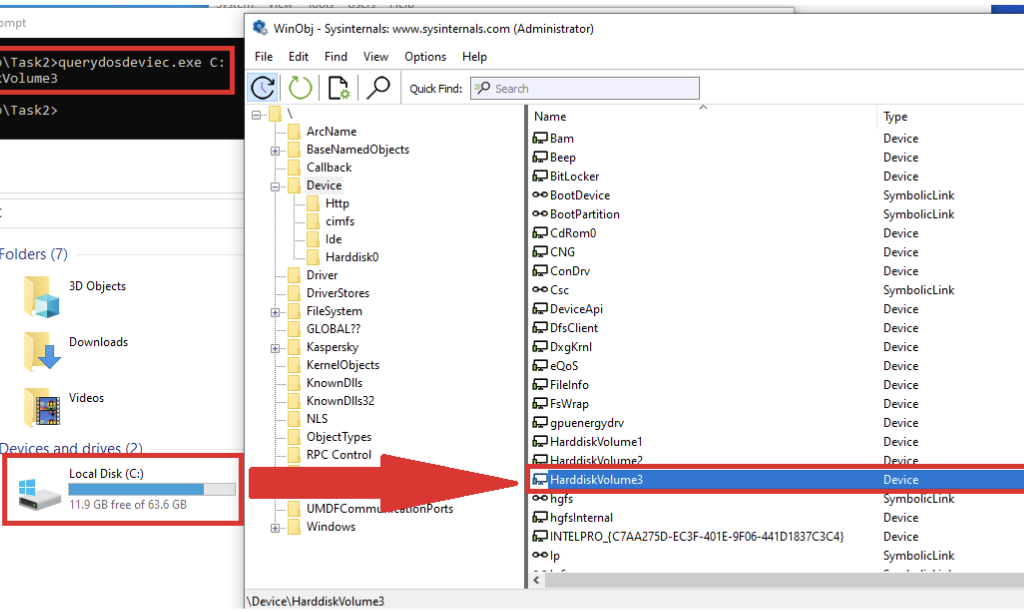Viewport: 1024px width, 612px height.
Task: Click the WinObj app icon in title bar
Action: click(x=261, y=28)
